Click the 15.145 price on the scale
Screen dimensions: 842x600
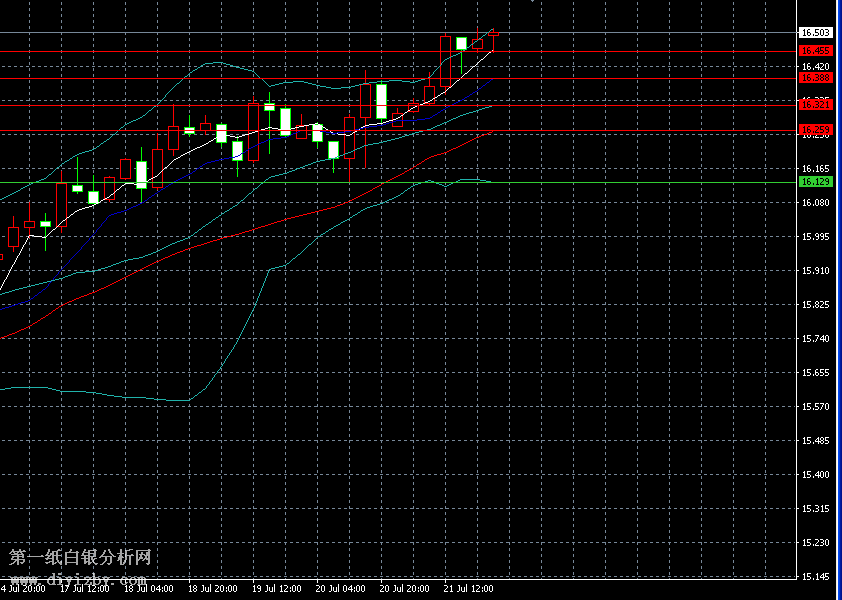click(x=816, y=577)
